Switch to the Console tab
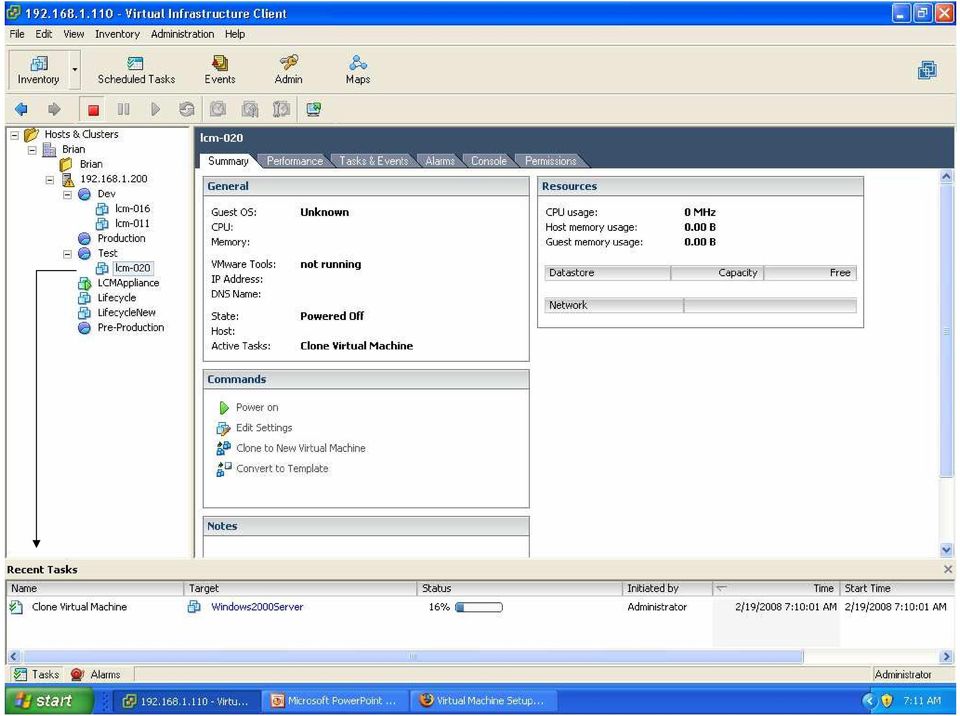Screen dimensions: 960x716 [x=489, y=161]
